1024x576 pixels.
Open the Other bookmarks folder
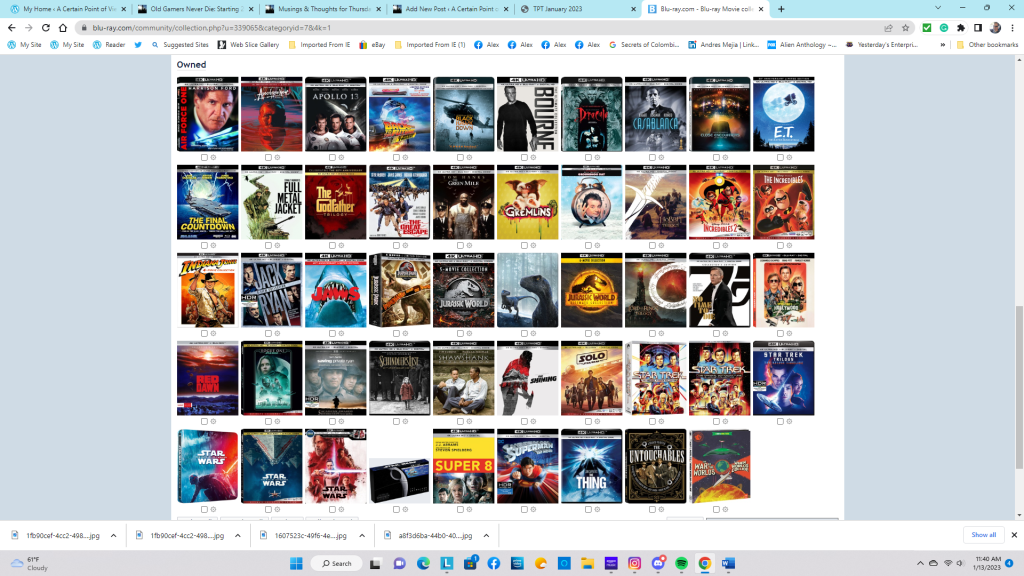990,45
